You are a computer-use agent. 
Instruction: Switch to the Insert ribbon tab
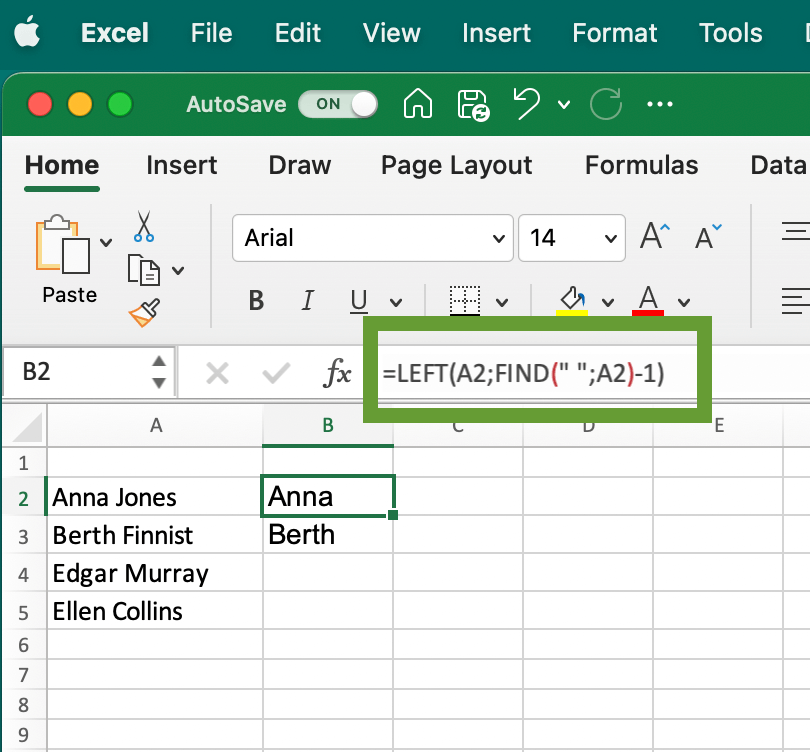coord(181,166)
